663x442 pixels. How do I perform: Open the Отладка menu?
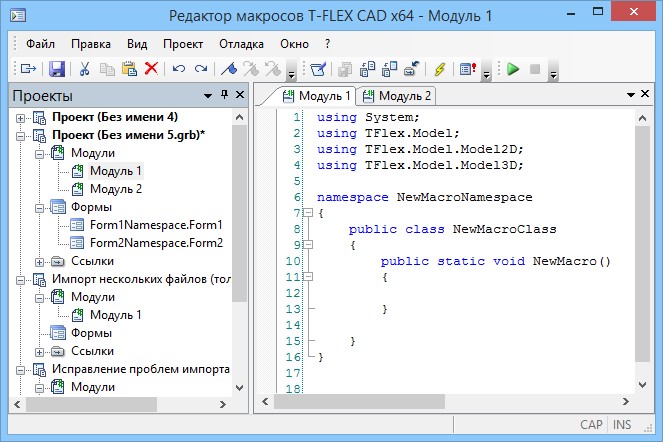coord(241,44)
